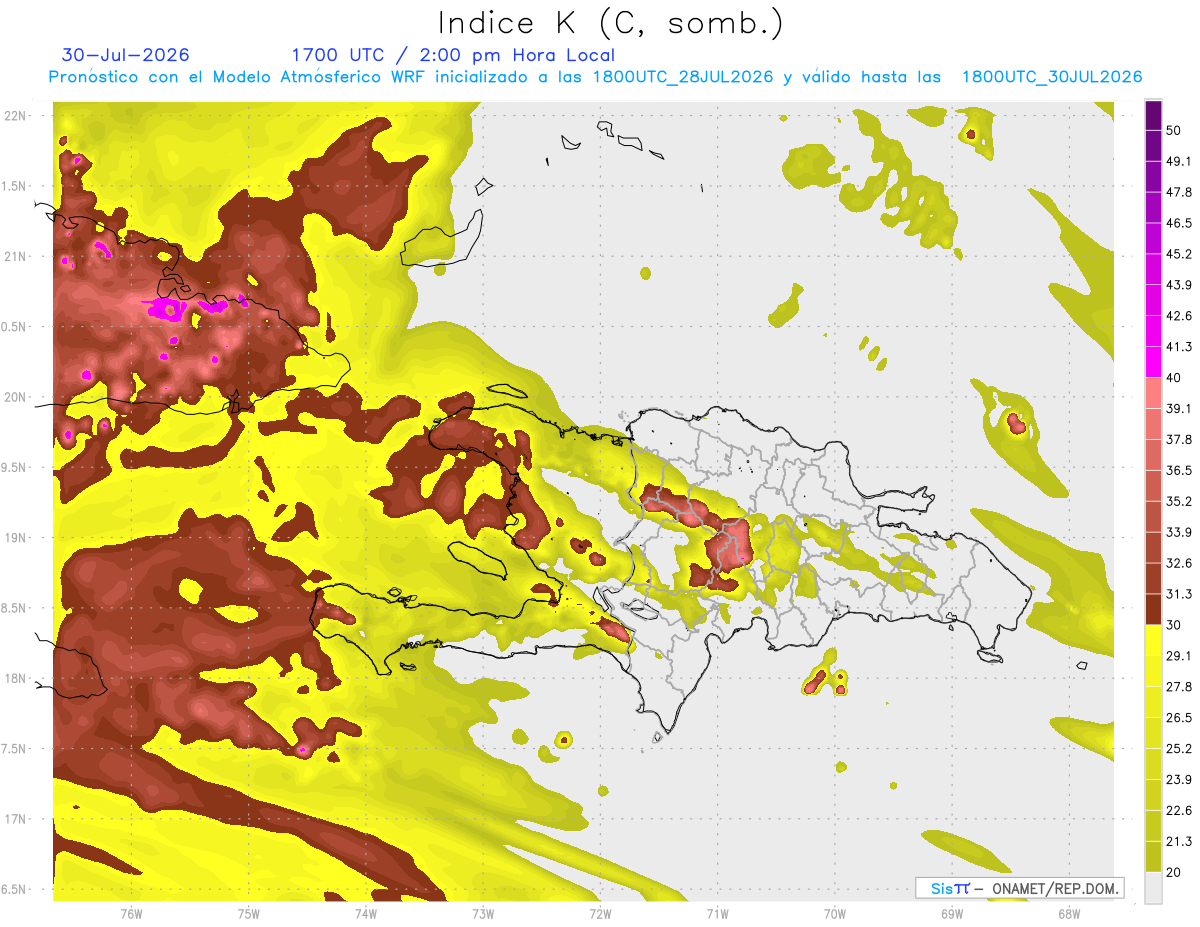Screen dimensions: 1200x927
Task: Click the "74W" longitude label
Action: coord(365,913)
